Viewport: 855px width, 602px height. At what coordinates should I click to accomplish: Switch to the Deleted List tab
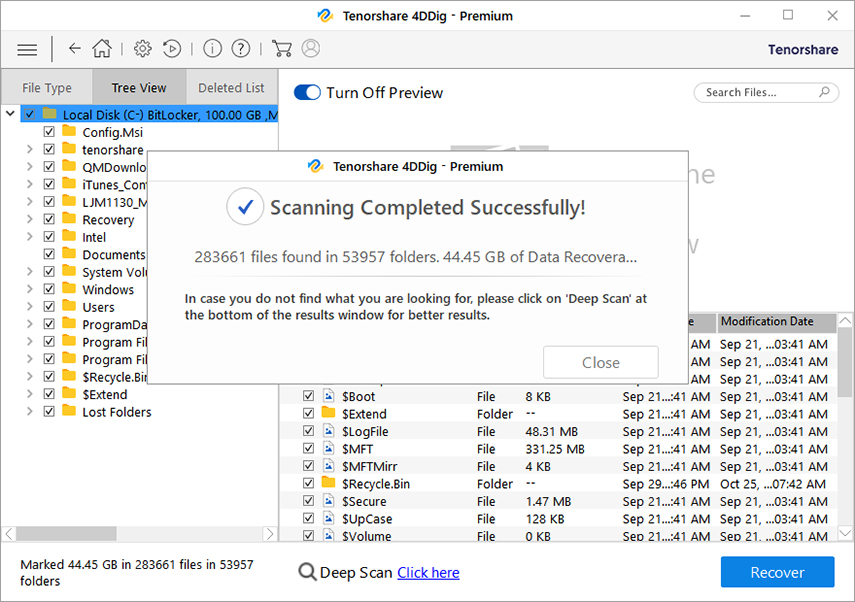pos(231,87)
